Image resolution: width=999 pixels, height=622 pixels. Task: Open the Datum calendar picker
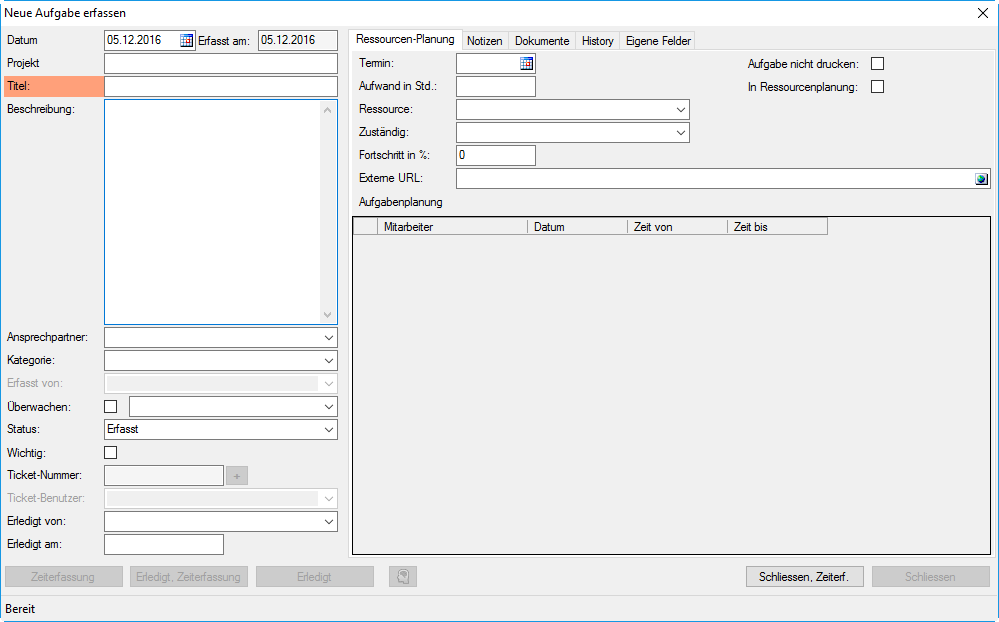point(186,41)
